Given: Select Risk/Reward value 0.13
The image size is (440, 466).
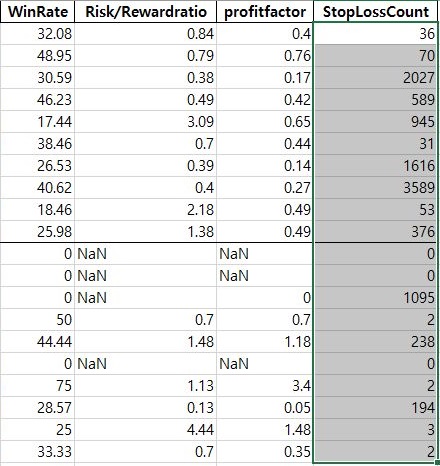Looking at the screenshot, I should pos(146,408).
